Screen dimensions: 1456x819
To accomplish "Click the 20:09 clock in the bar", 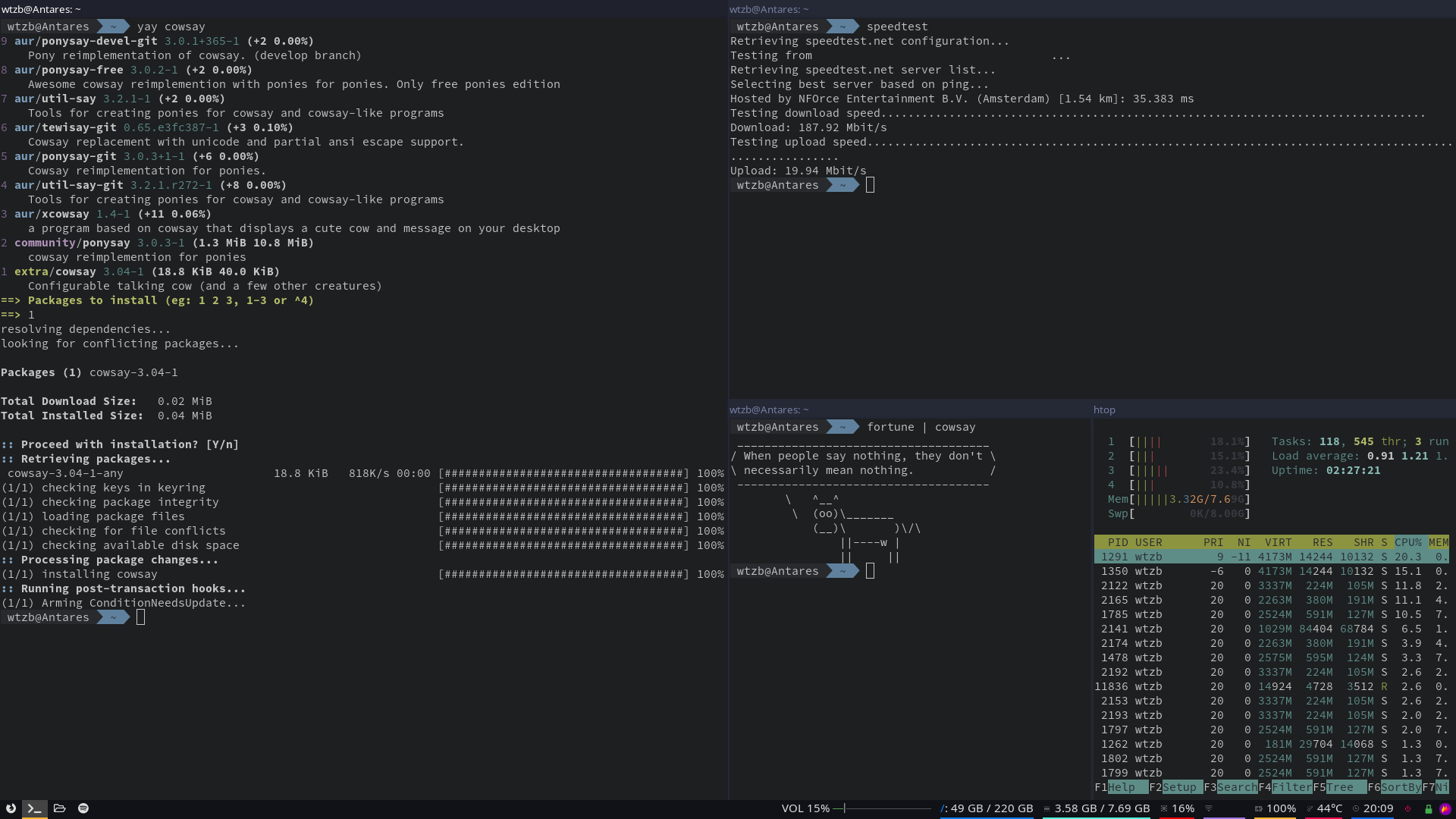I will tap(1373, 808).
